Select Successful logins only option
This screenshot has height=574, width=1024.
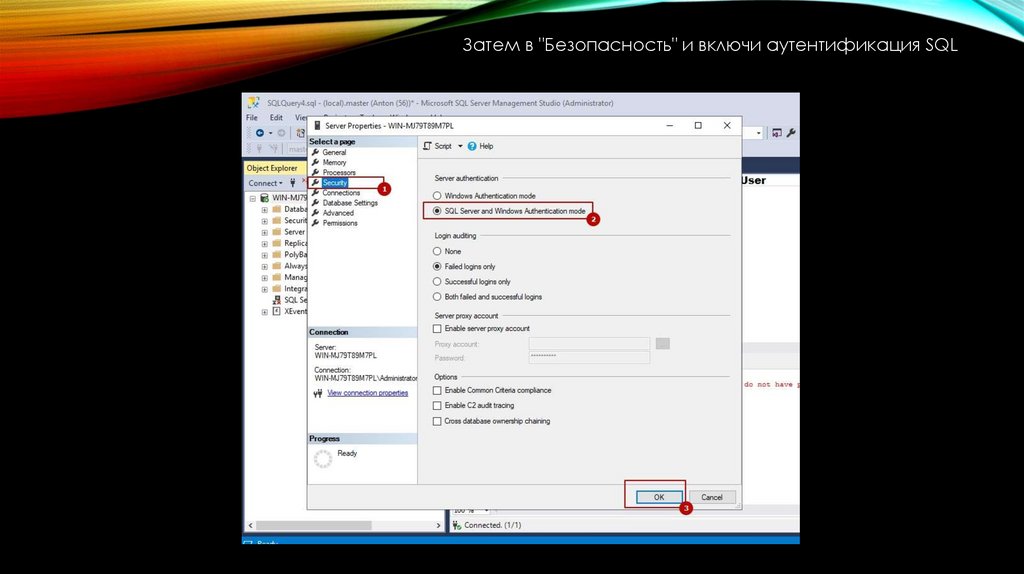pos(437,281)
